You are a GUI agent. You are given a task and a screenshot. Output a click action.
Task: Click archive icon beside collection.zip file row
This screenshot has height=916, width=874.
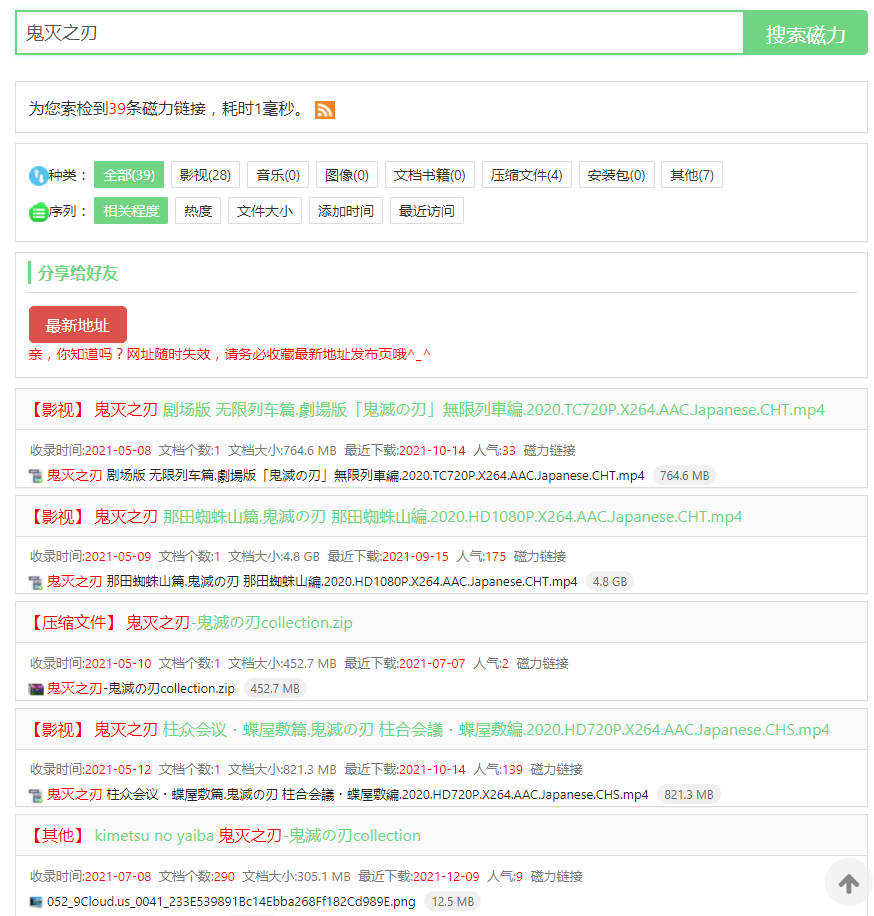(36, 689)
